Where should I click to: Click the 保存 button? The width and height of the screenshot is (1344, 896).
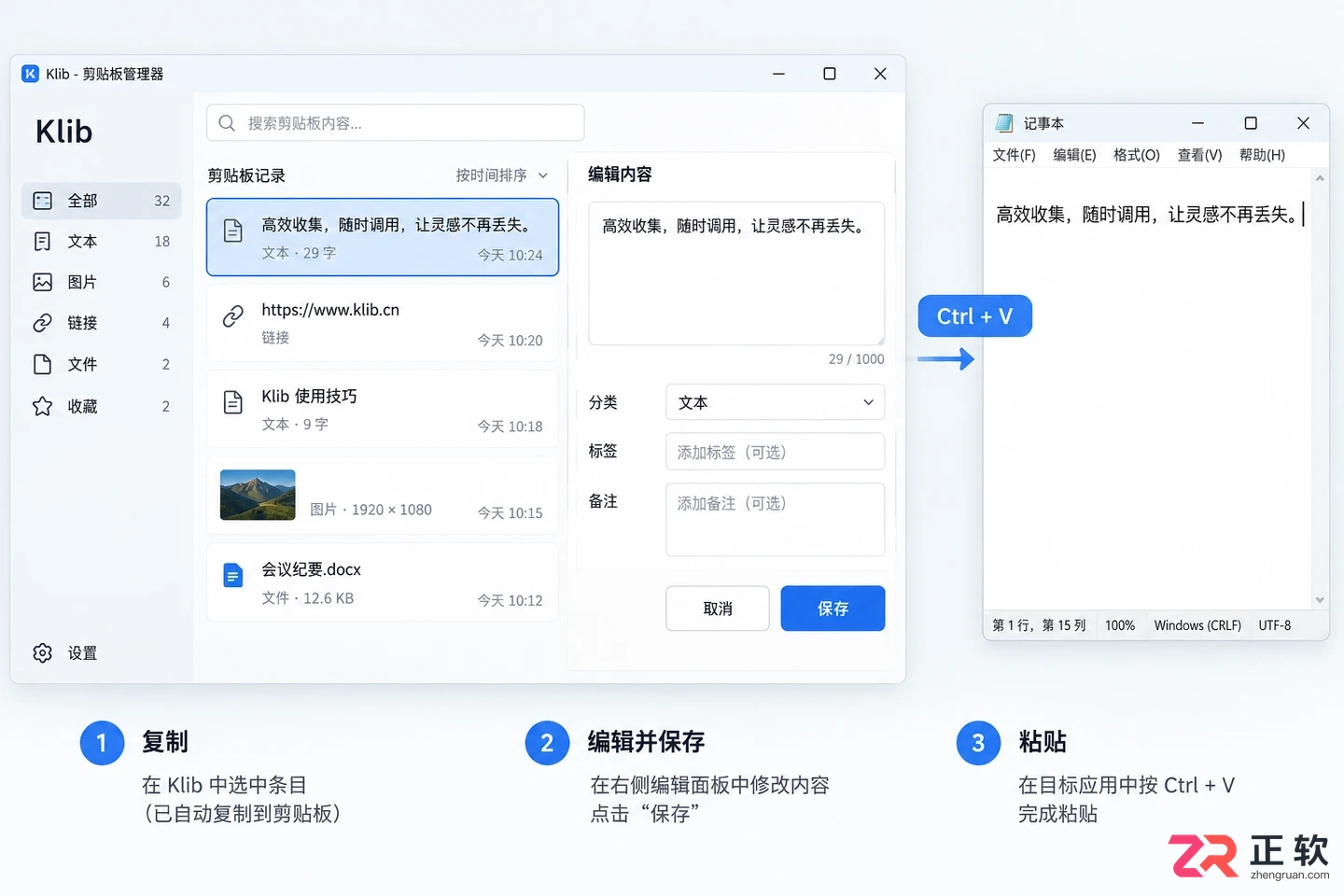point(833,609)
